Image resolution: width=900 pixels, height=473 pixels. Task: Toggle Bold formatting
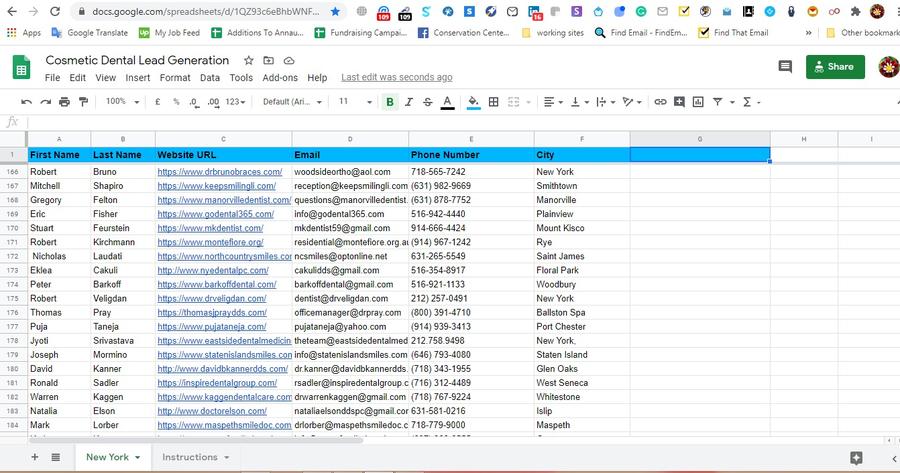point(390,102)
